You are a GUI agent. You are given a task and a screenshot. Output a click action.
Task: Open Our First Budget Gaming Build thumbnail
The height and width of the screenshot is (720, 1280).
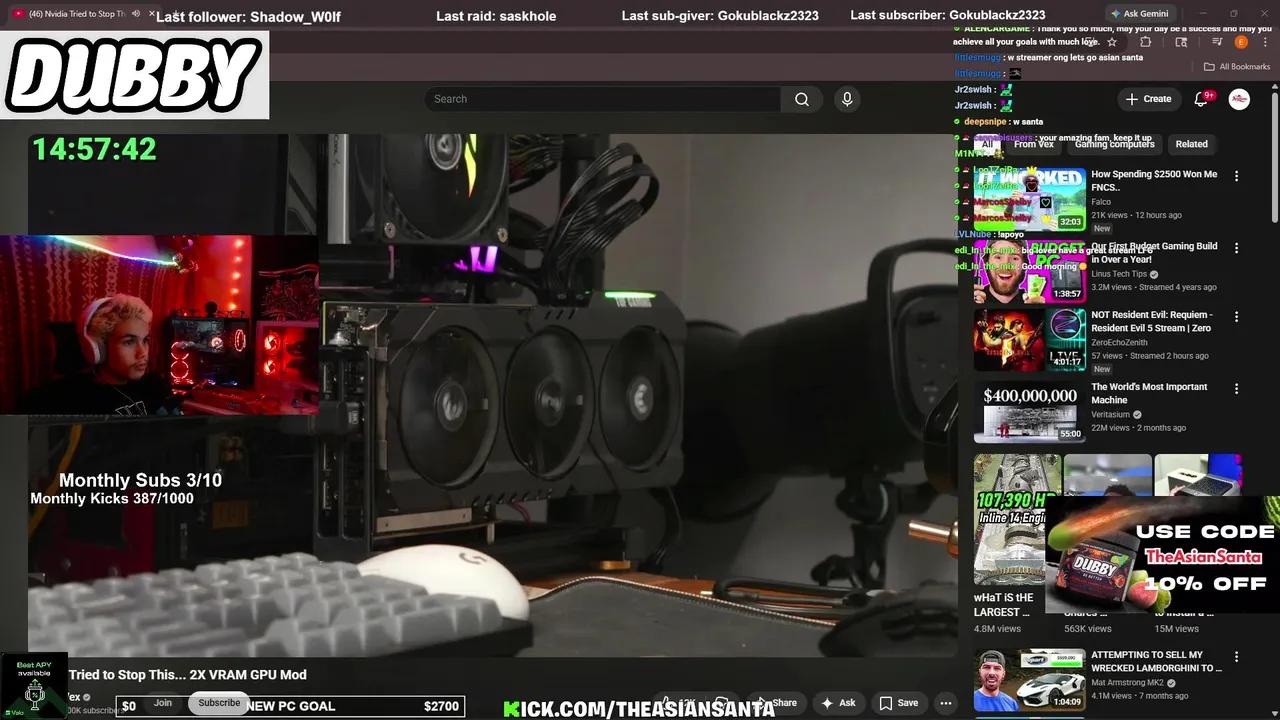tap(1030, 271)
